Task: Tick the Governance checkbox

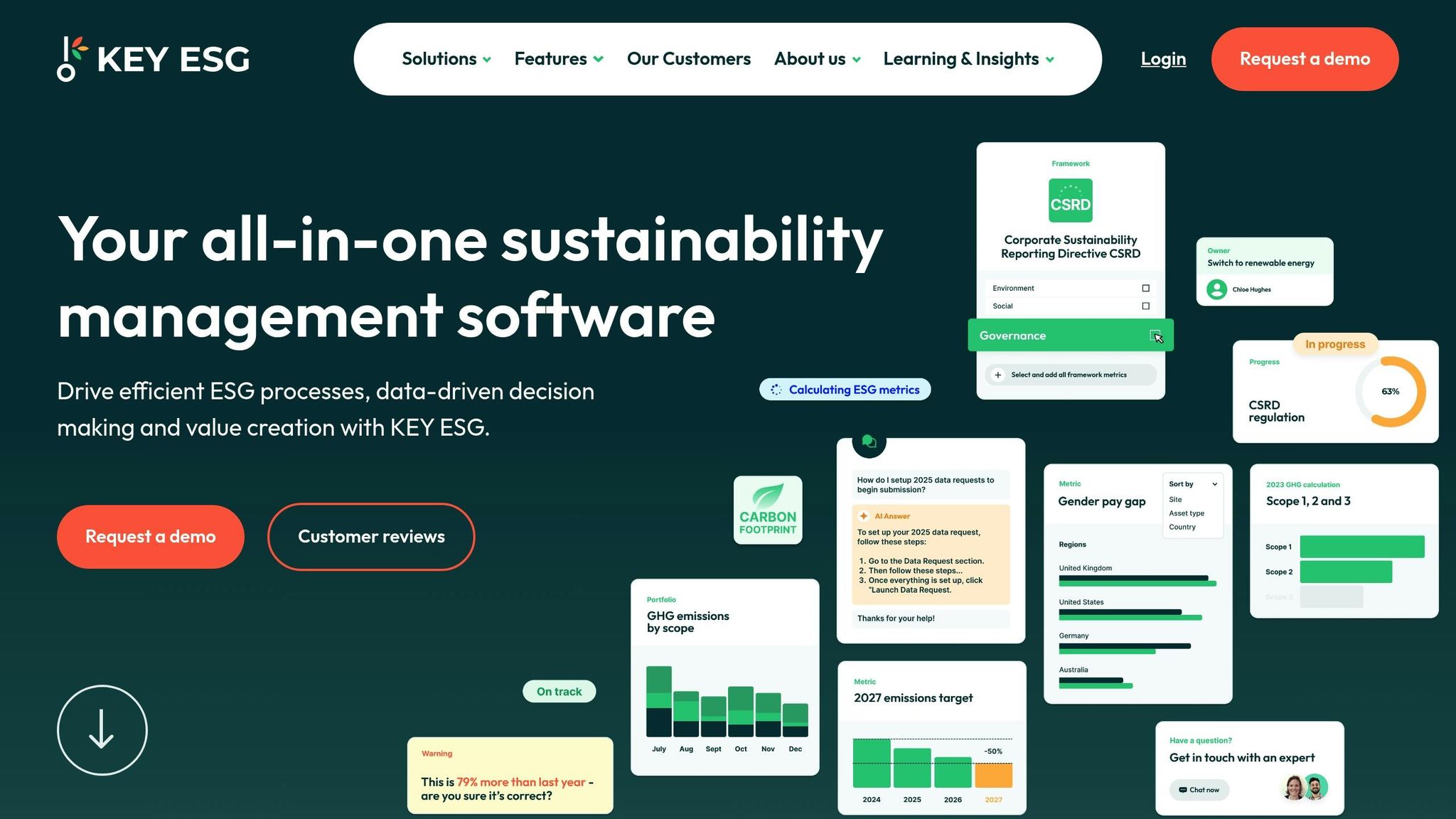Action: (1155, 336)
